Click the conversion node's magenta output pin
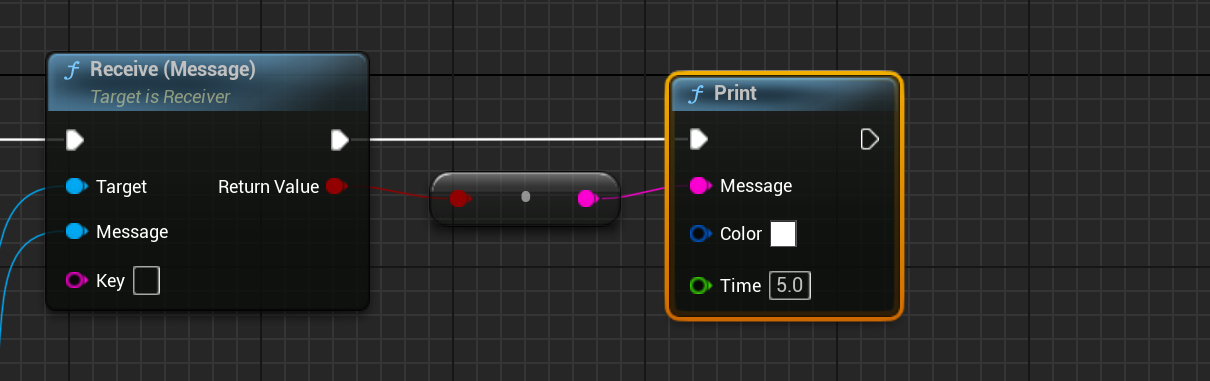The height and width of the screenshot is (381, 1210). 588,198
